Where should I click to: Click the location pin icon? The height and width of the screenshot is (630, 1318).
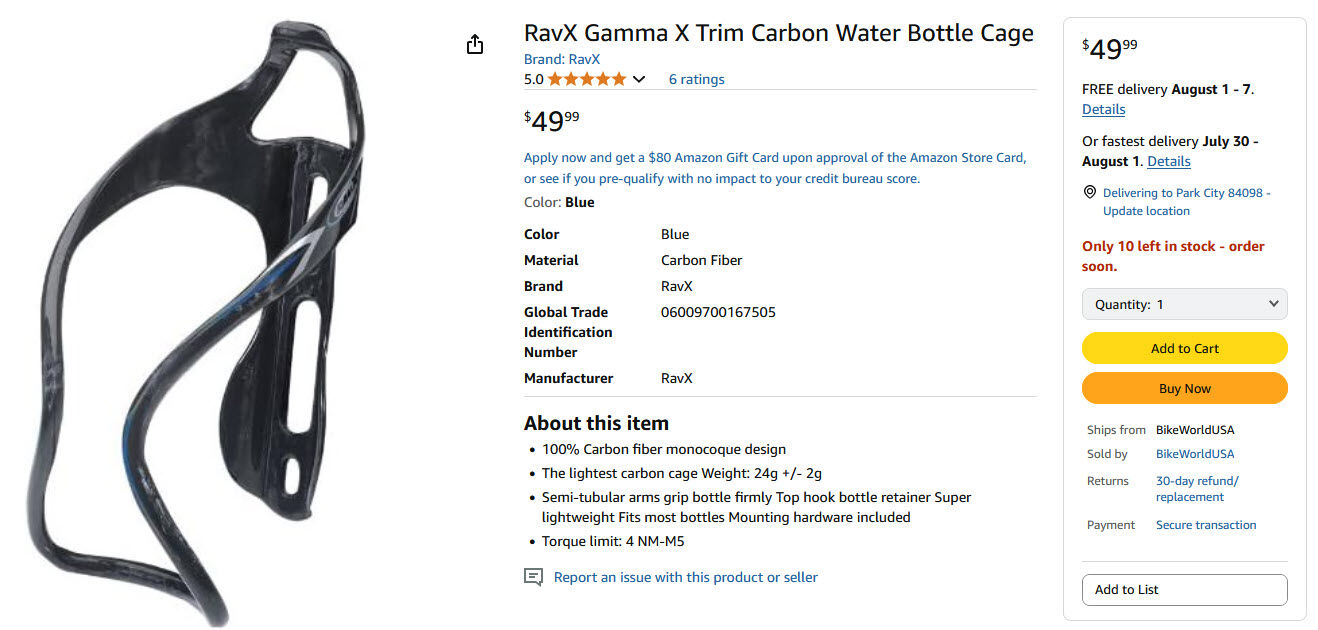tap(1089, 193)
